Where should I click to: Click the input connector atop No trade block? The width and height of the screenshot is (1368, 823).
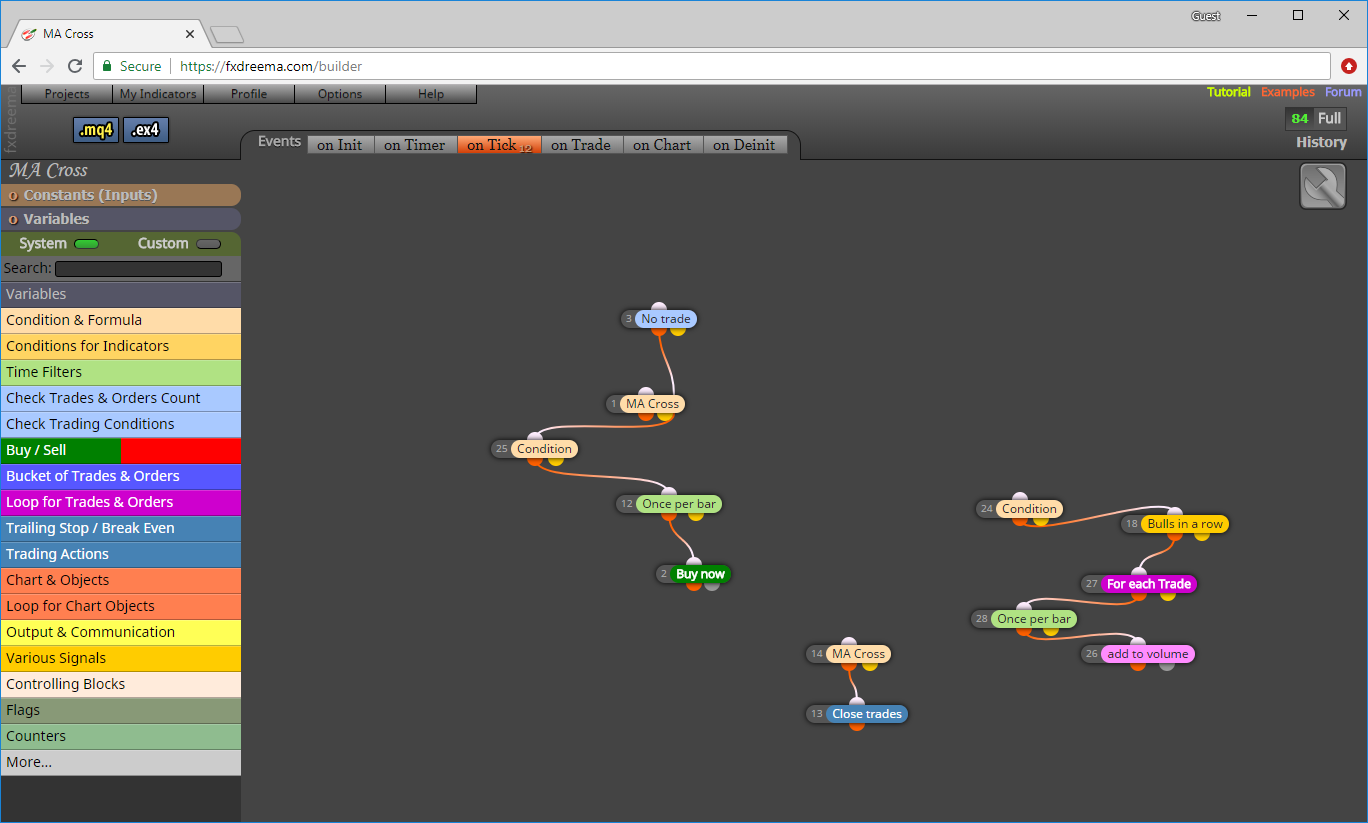click(x=658, y=308)
